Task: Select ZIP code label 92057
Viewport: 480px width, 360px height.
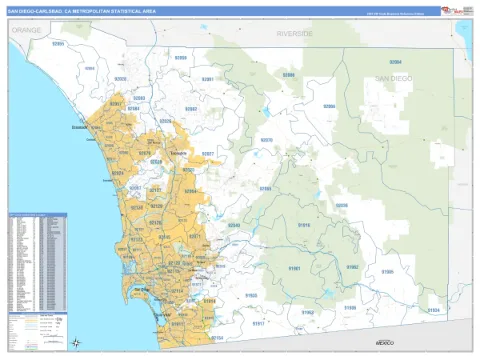Action: click(x=116, y=104)
